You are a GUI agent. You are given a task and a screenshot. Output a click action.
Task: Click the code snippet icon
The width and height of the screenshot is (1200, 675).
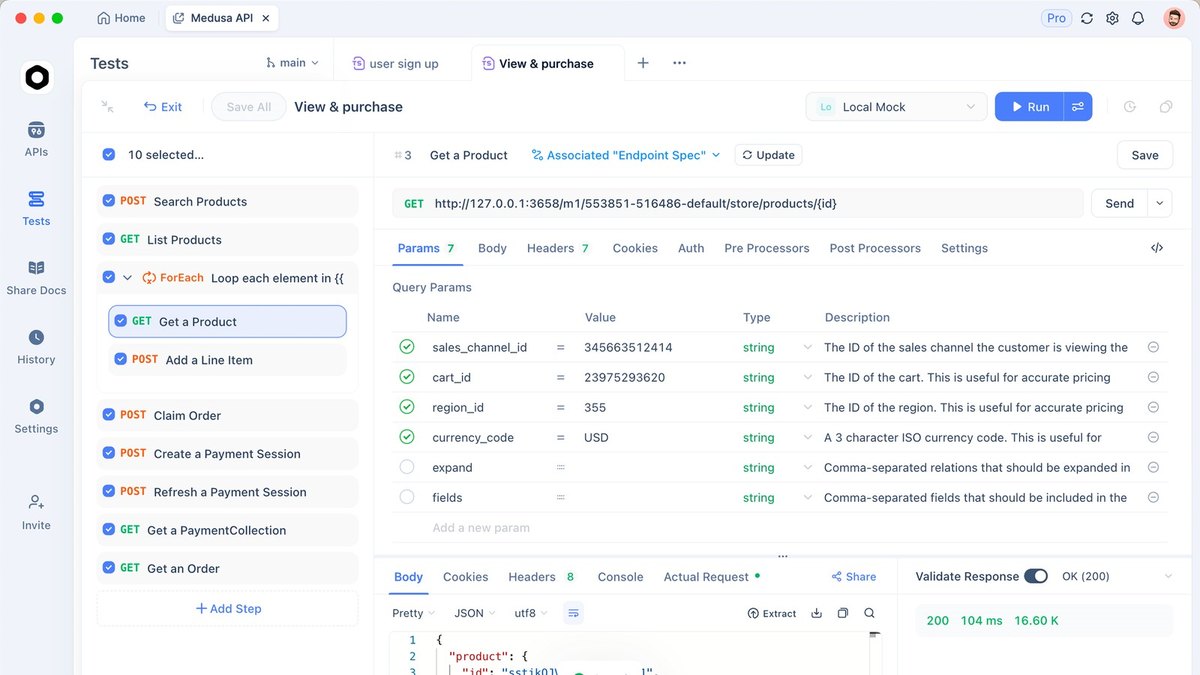point(1157,248)
